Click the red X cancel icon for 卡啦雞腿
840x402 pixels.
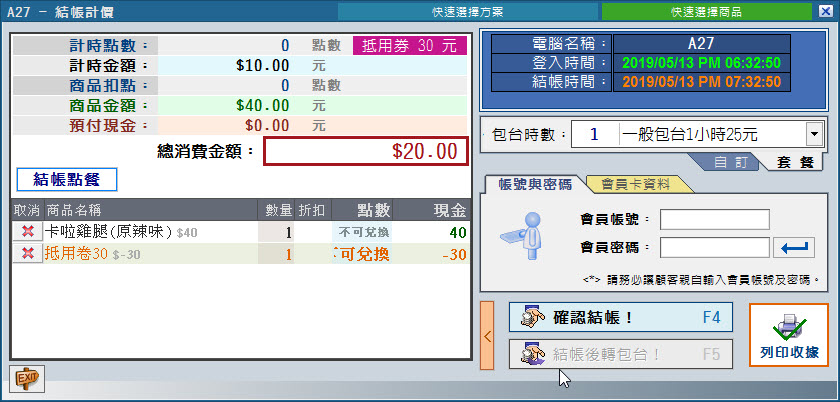tap(28, 232)
